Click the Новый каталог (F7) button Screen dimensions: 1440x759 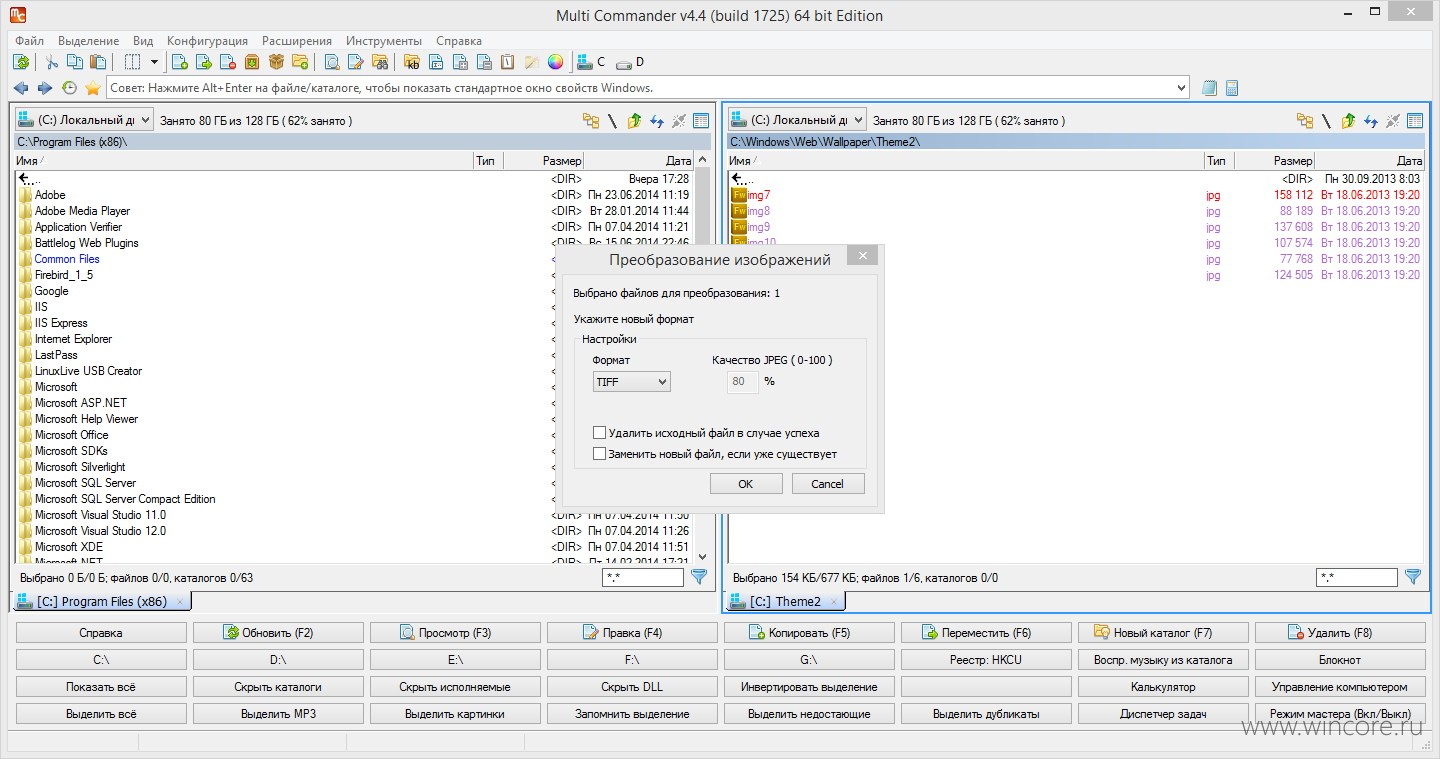coord(1163,633)
